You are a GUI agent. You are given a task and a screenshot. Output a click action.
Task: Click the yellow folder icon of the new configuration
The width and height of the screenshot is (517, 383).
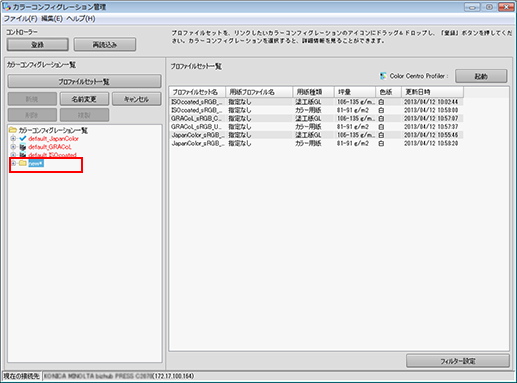23,163
